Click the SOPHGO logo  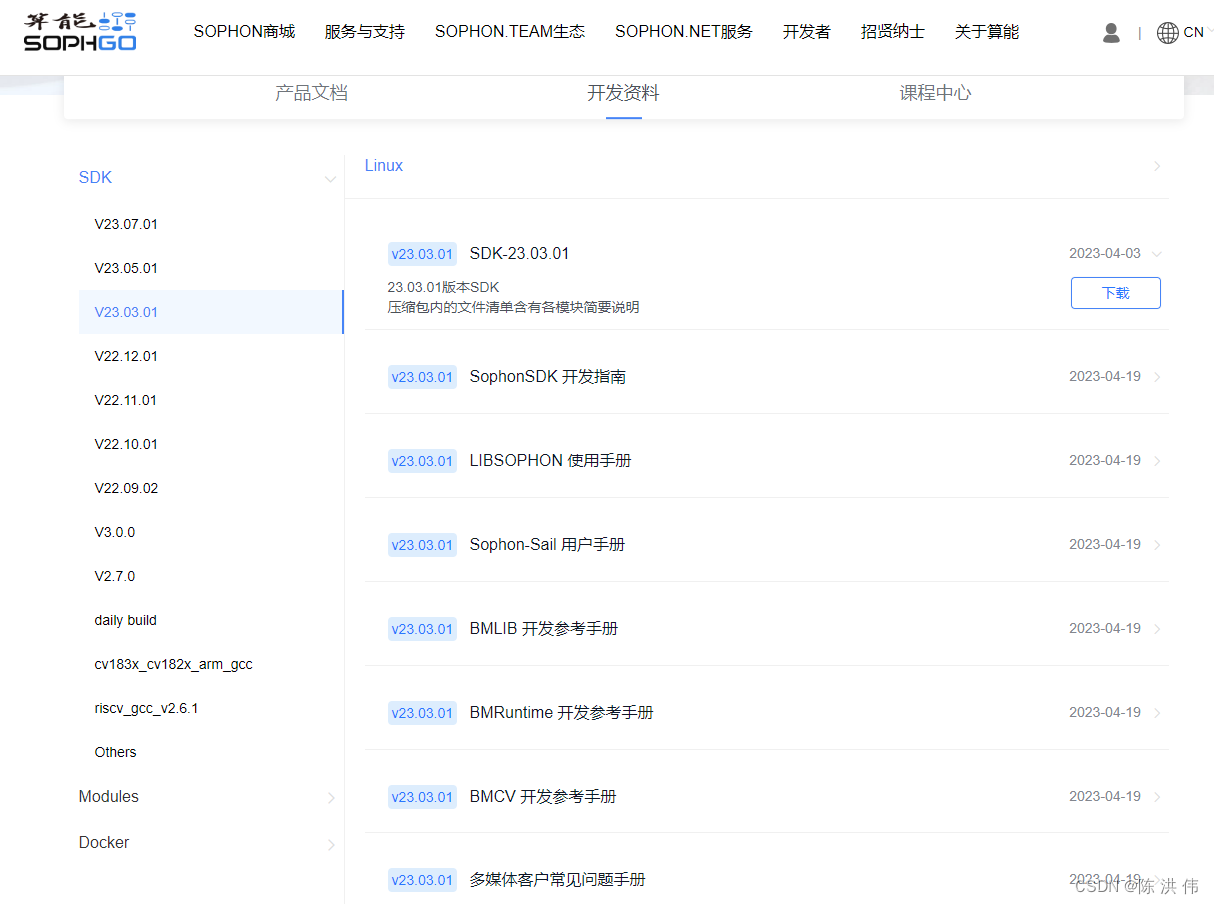(79, 31)
